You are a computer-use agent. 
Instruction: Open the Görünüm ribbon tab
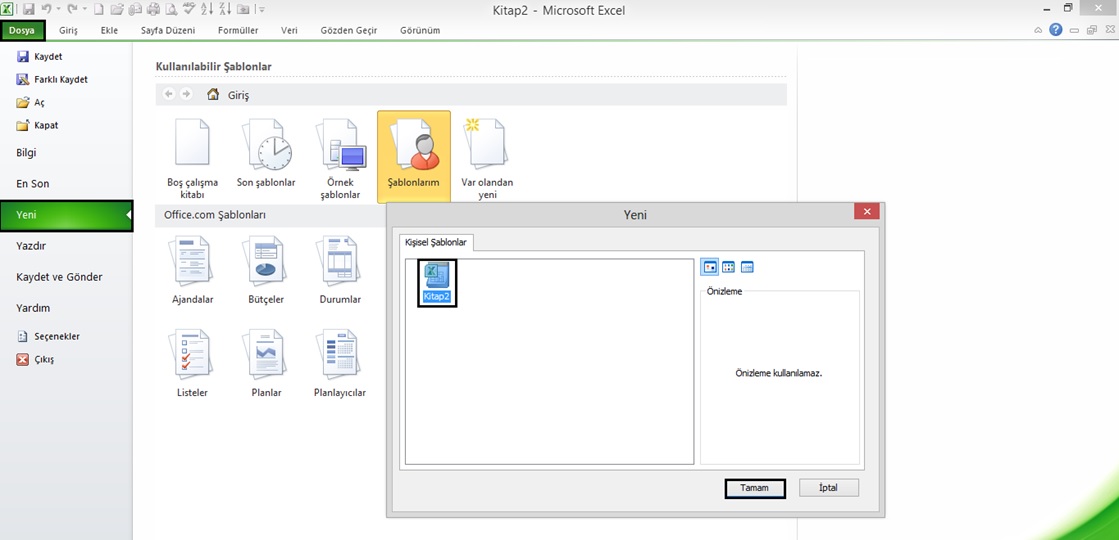coord(420,30)
